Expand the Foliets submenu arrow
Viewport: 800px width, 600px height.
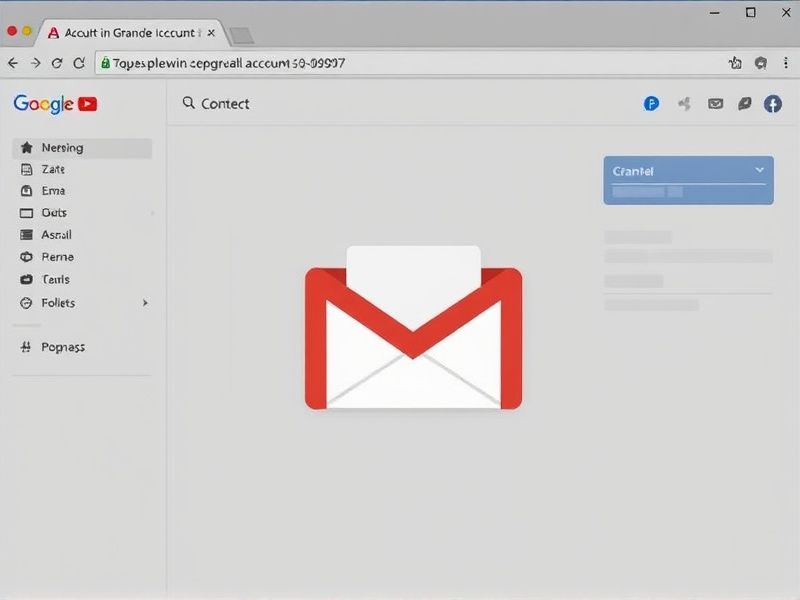point(145,303)
